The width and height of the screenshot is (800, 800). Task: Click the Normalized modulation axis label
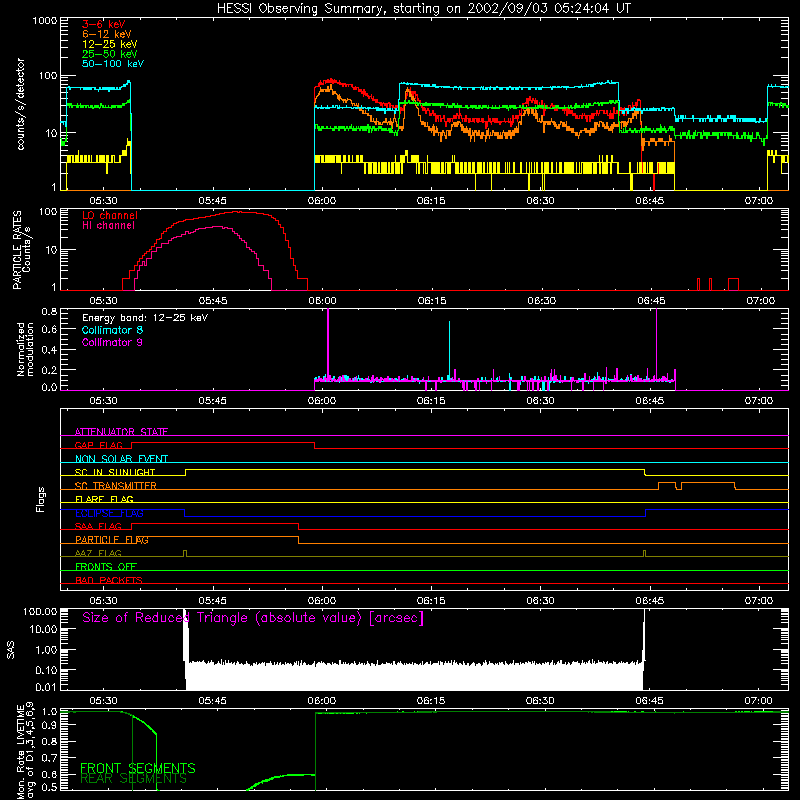(x=25, y=349)
